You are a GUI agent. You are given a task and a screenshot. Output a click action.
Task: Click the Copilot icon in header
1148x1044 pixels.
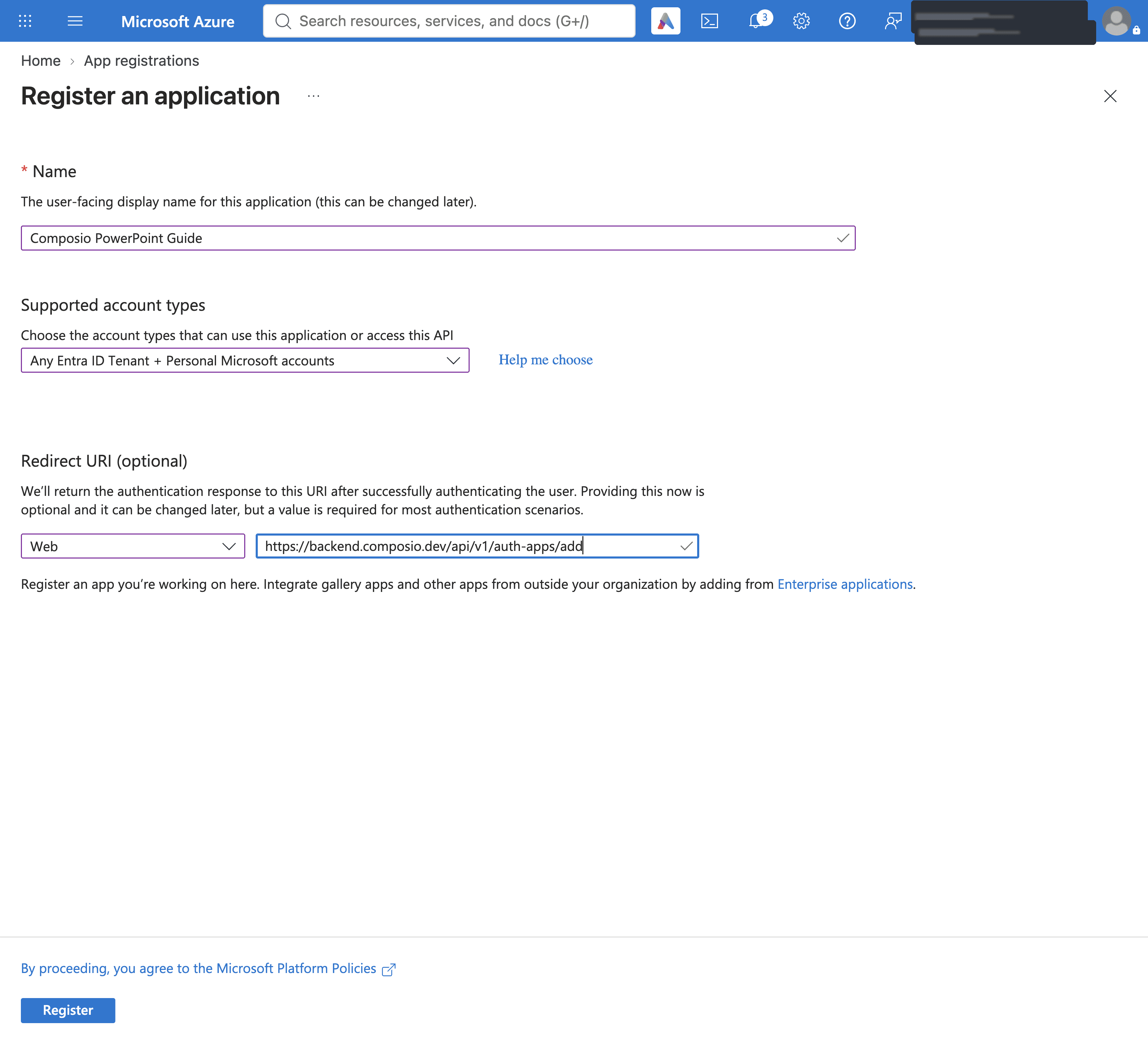pos(665,21)
